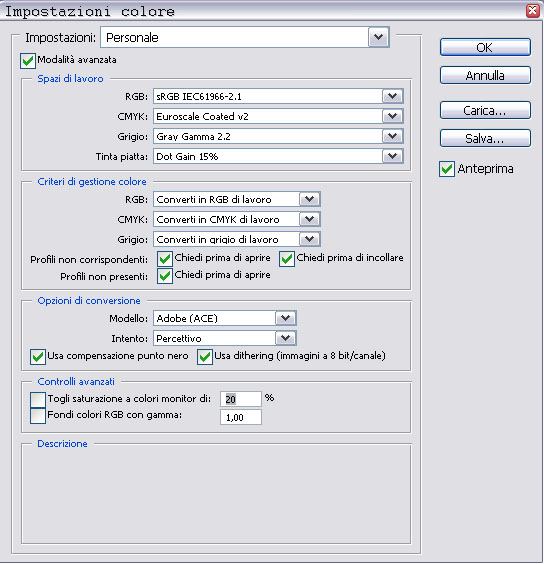This screenshot has height=564, width=544.
Task: Close the Impostazioni colore dialog
Action: [x=533, y=10]
